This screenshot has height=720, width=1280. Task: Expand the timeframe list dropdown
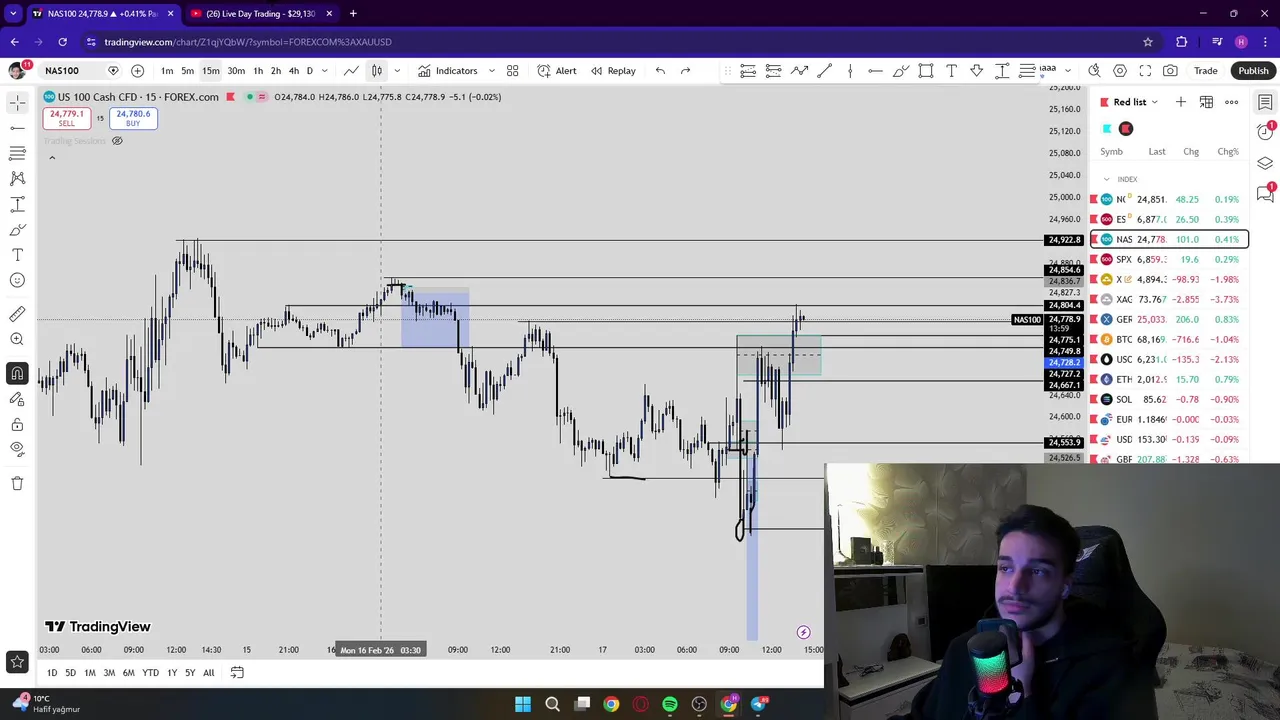pyautogui.click(x=324, y=71)
